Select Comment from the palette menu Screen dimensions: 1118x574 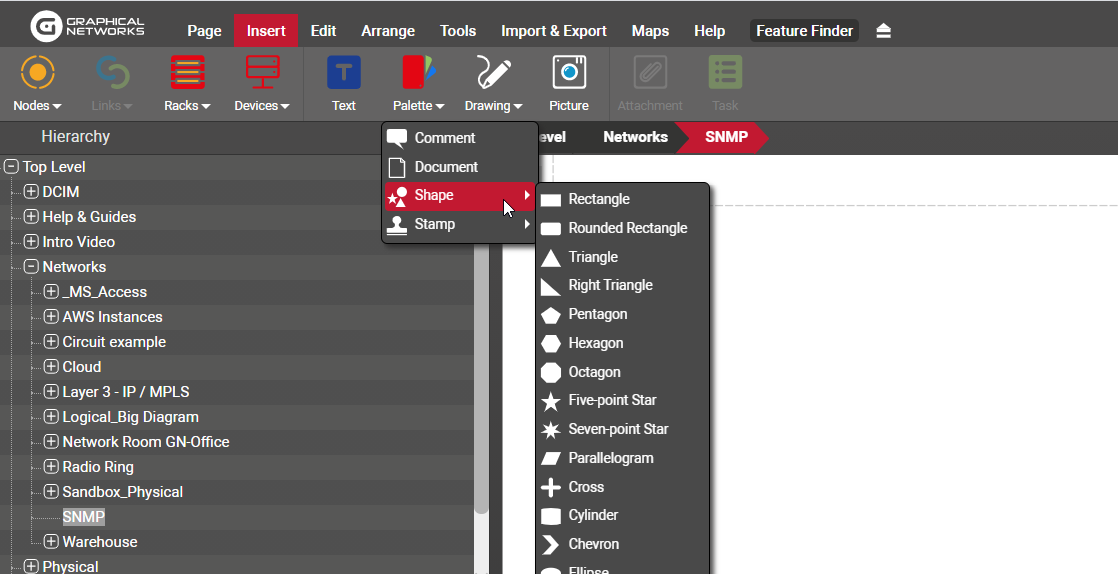point(444,138)
